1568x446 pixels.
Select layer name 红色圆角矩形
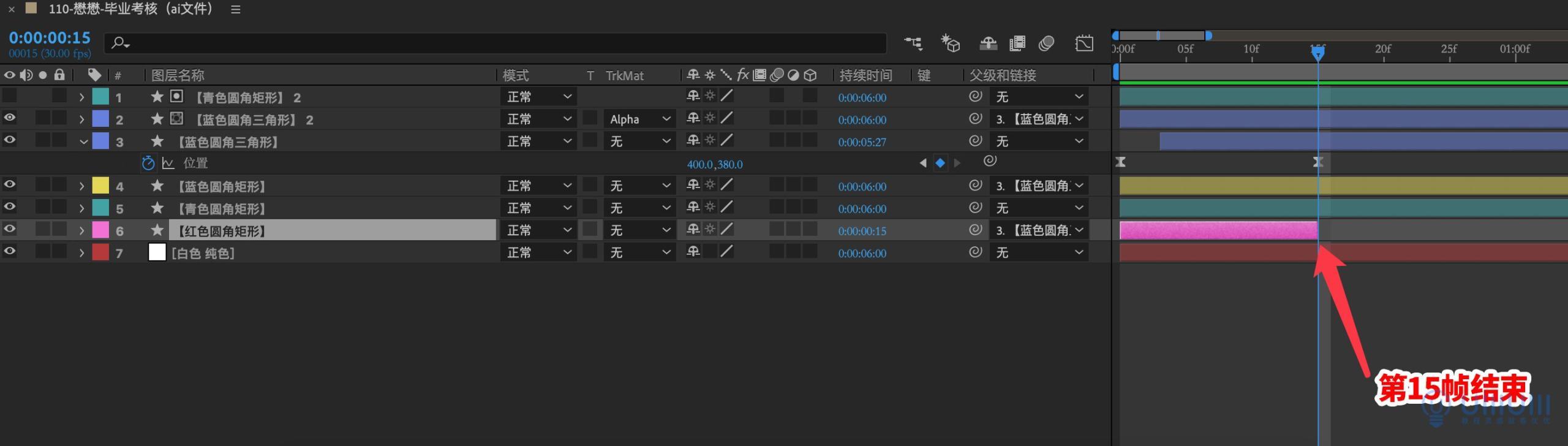click(x=222, y=231)
